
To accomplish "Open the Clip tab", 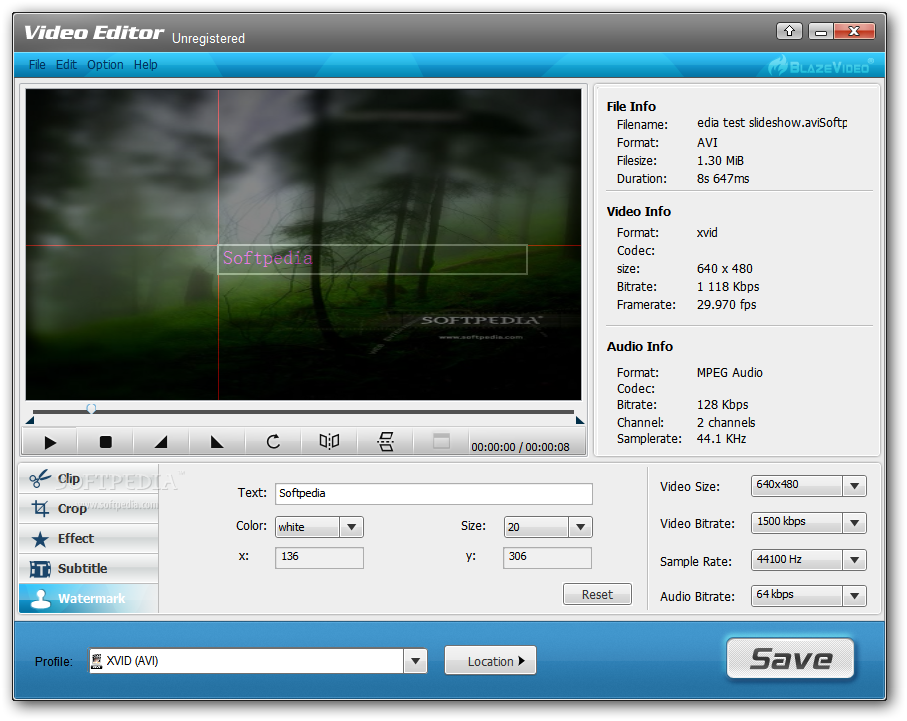I will point(89,479).
